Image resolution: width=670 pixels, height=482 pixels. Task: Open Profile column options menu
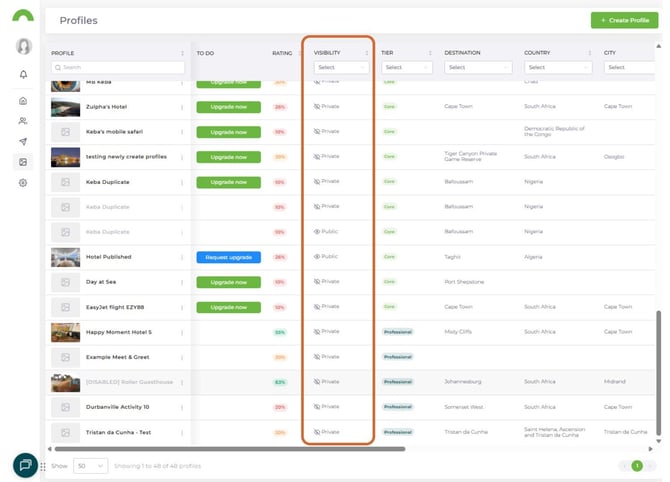tap(182, 53)
